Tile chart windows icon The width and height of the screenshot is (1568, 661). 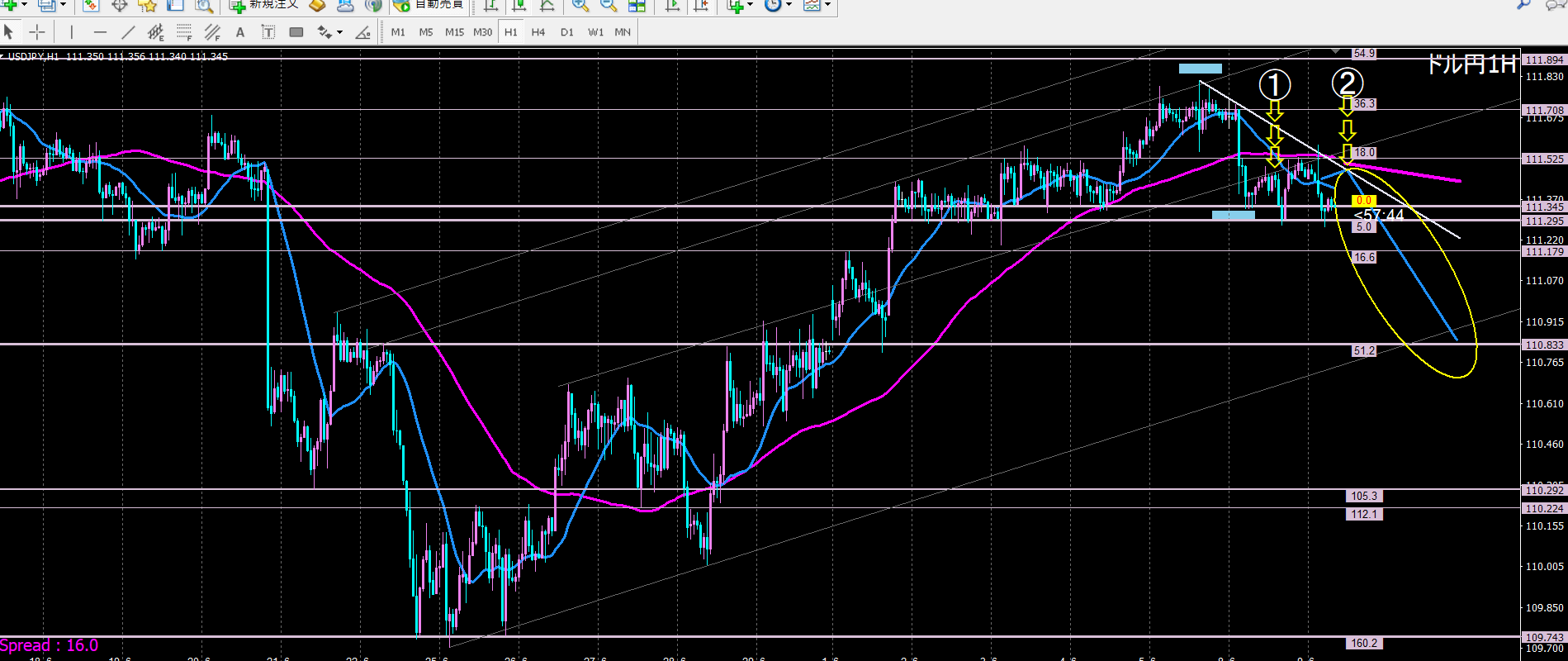(x=637, y=5)
